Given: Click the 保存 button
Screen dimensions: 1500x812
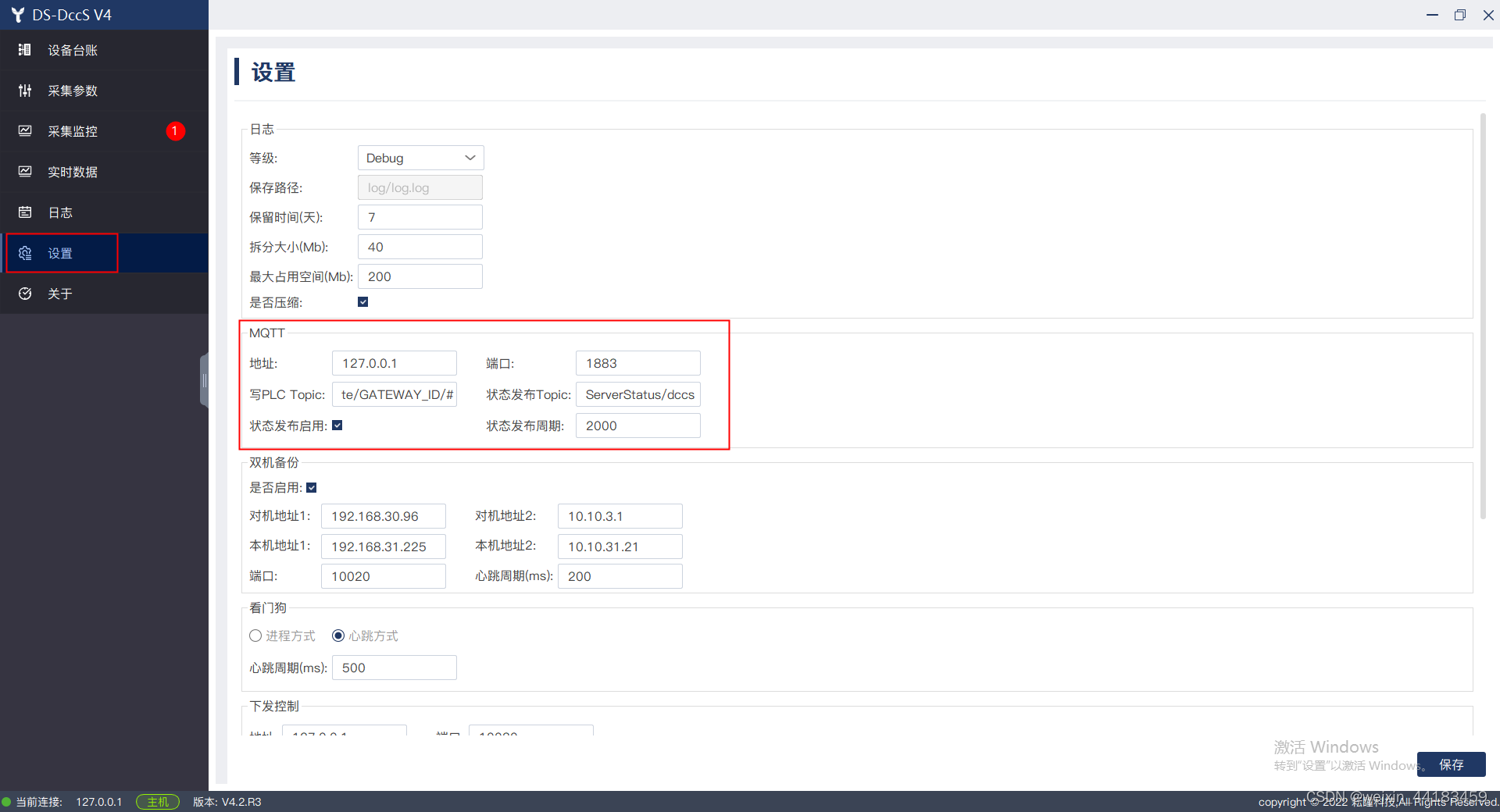Looking at the screenshot, I should (1452, 764).
